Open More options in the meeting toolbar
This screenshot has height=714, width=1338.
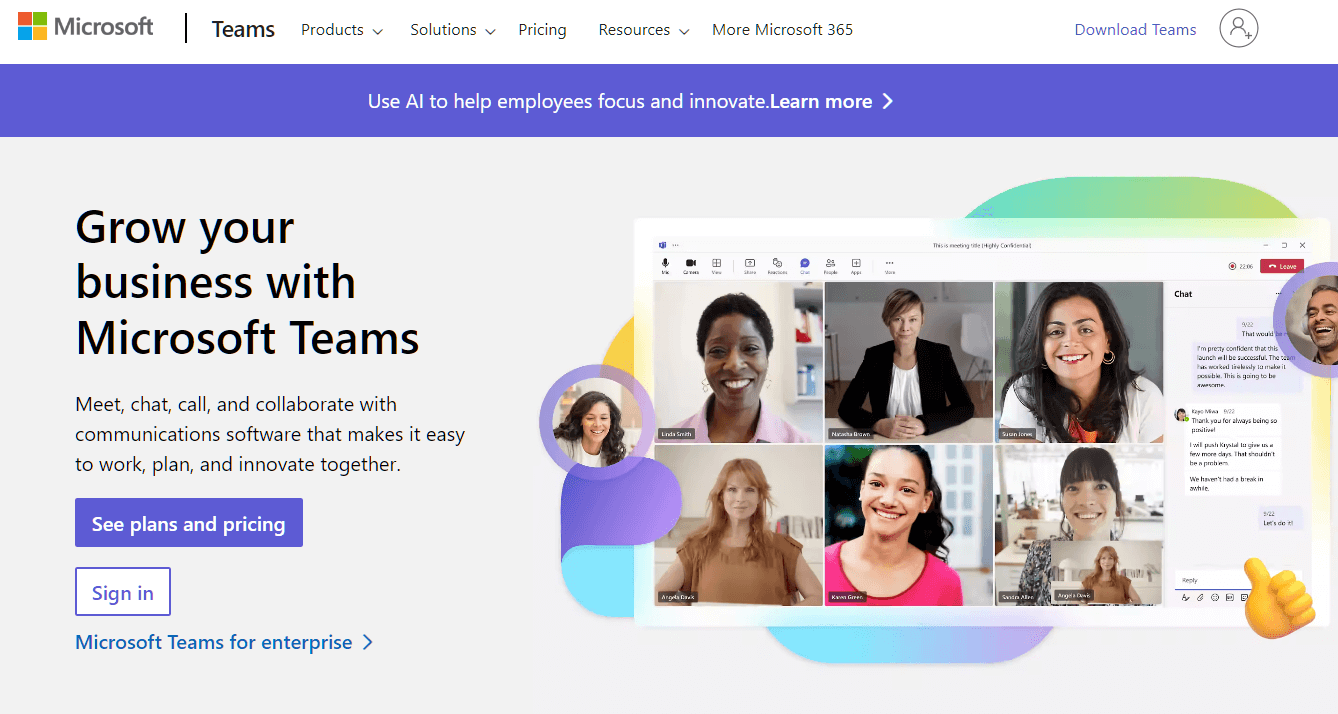click(890, 265)
